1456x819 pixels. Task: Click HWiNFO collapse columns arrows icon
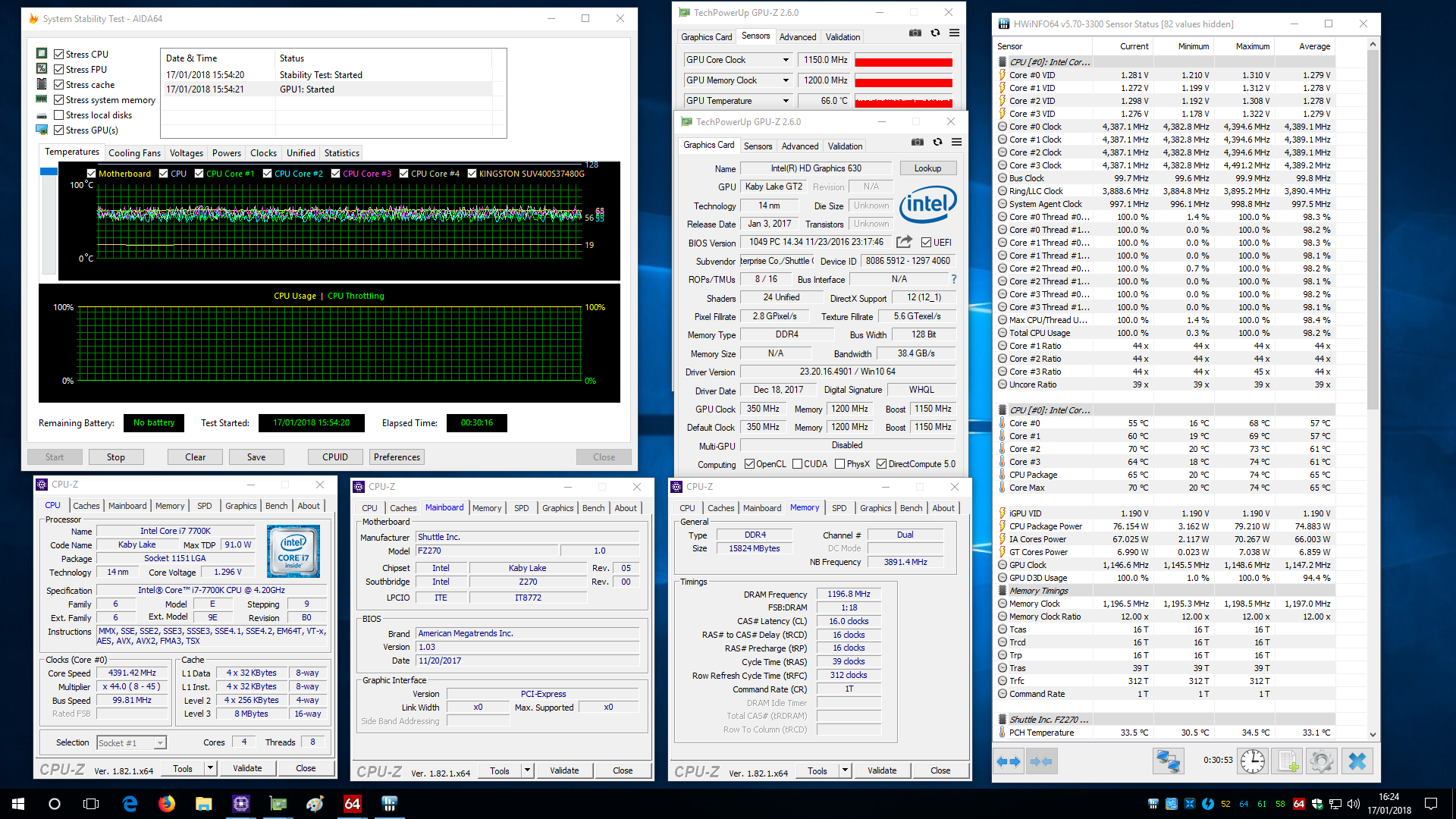pos(1041,761)
